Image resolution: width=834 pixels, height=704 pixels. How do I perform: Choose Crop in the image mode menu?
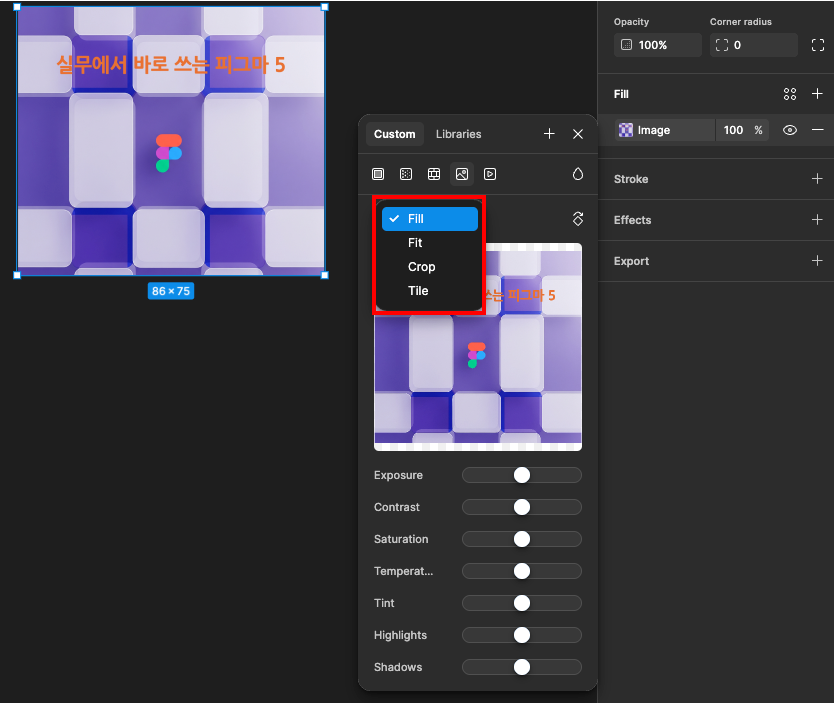click(x=430, y=267)
